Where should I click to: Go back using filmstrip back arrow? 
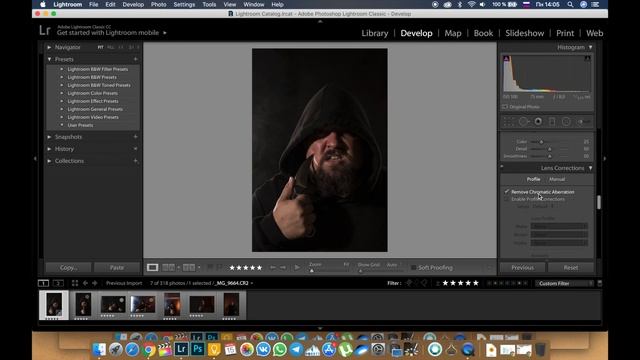(85, 283)
